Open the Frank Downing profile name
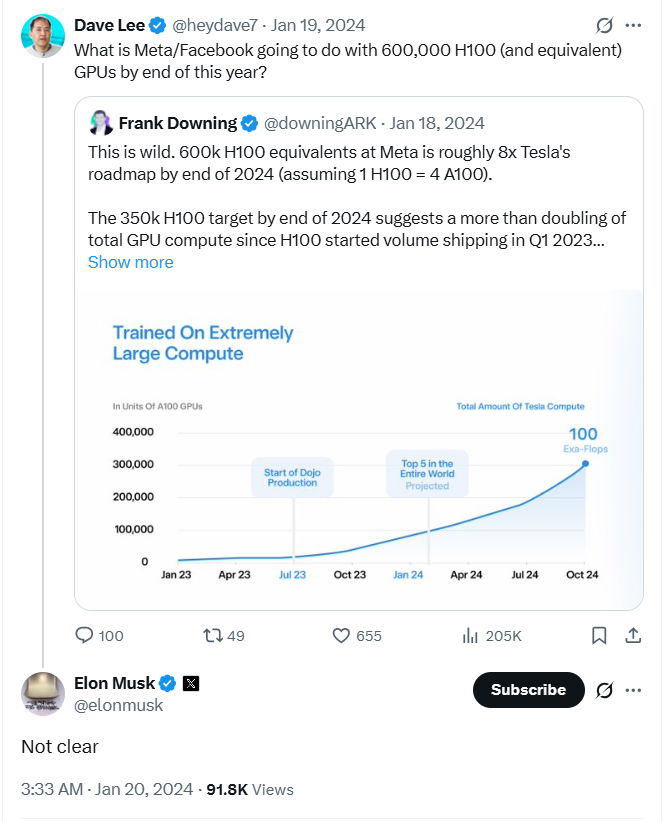 pyautogui.click(x=178, y=123)
